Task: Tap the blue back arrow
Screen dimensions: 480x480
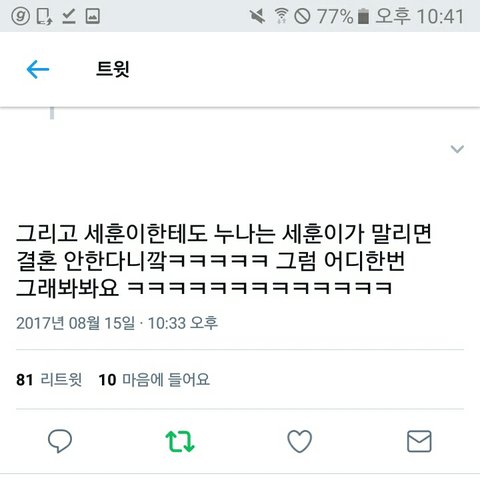Action: pyautogui.click(x=38, y=69)
